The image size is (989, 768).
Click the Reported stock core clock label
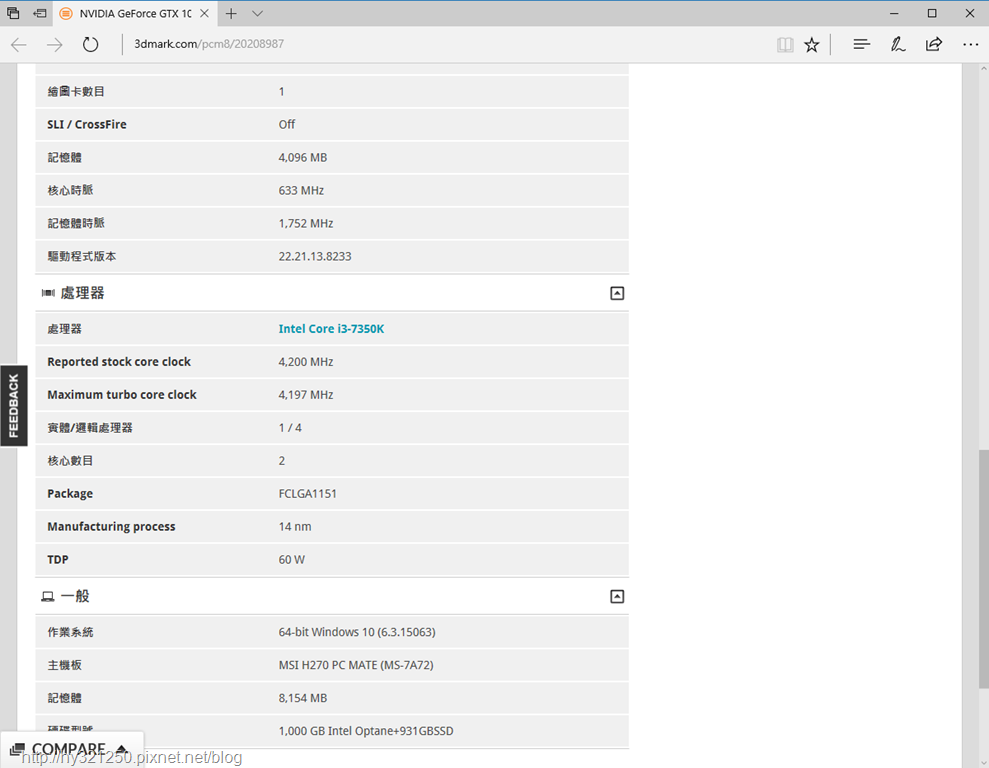[119, 362]
